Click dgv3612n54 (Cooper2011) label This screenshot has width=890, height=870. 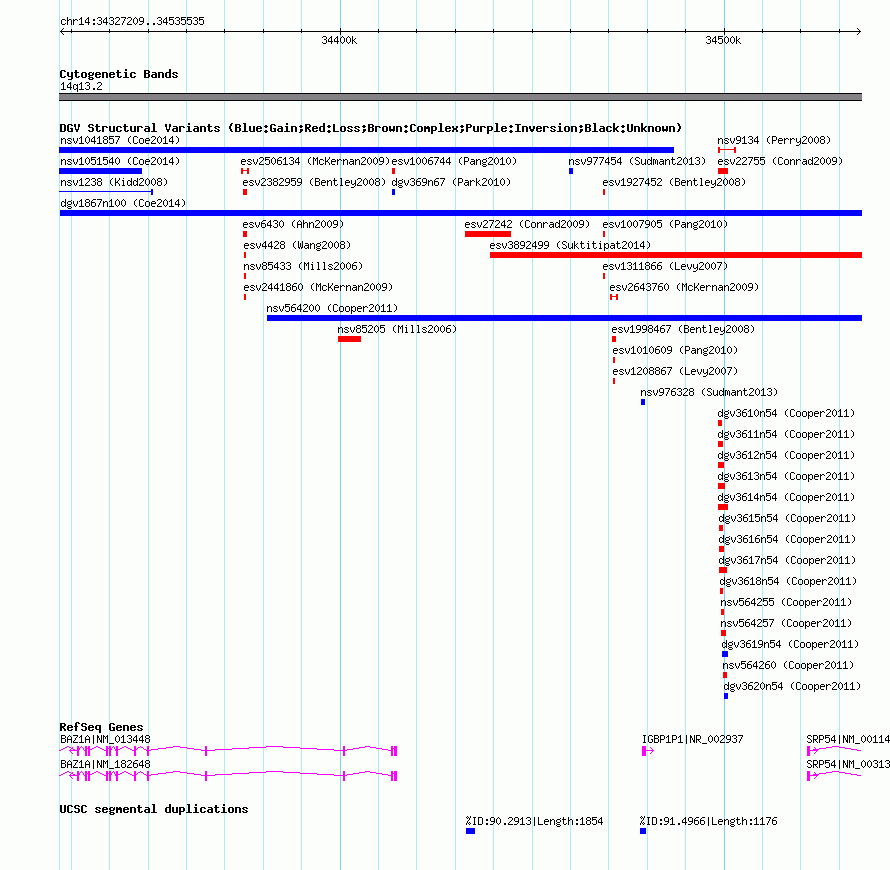[786, 455]
